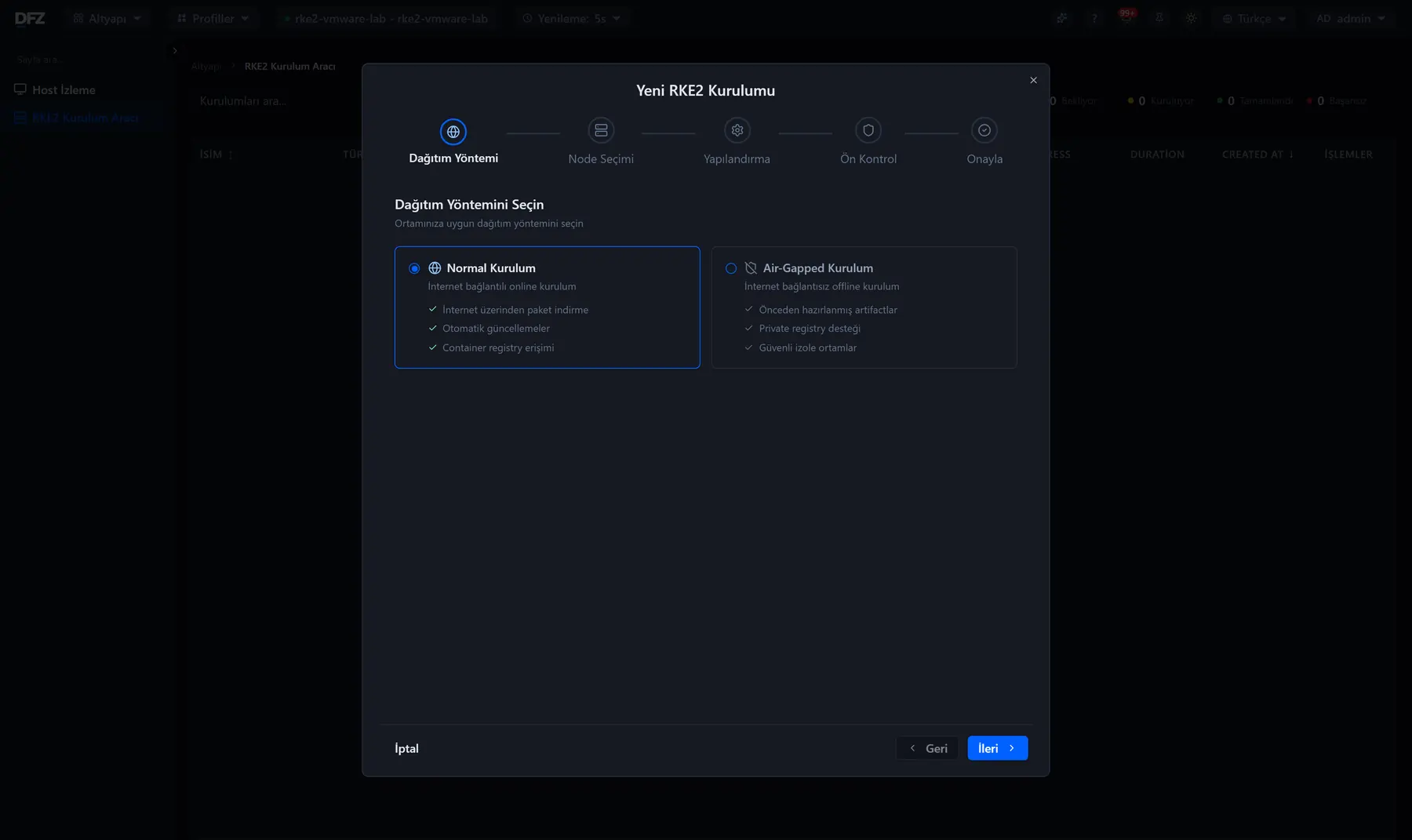
Task: Toggle theme with the sun icon
Action: point(1191,18)
